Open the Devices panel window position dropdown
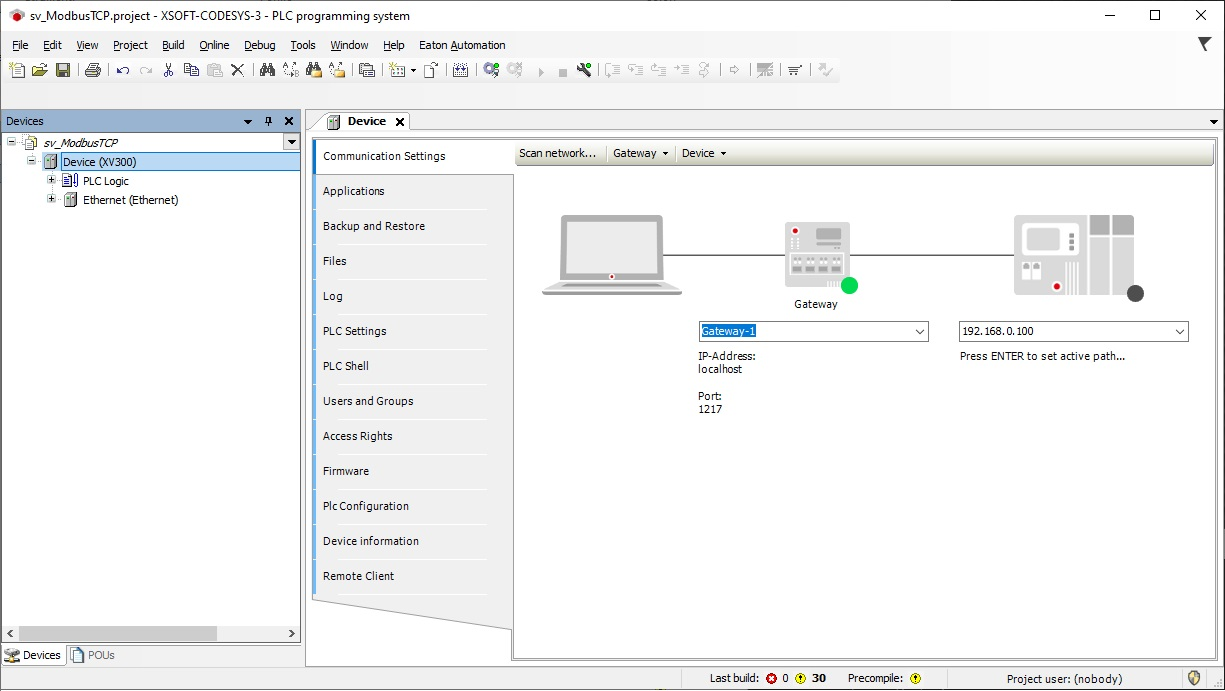 click(x=248, y=121)
